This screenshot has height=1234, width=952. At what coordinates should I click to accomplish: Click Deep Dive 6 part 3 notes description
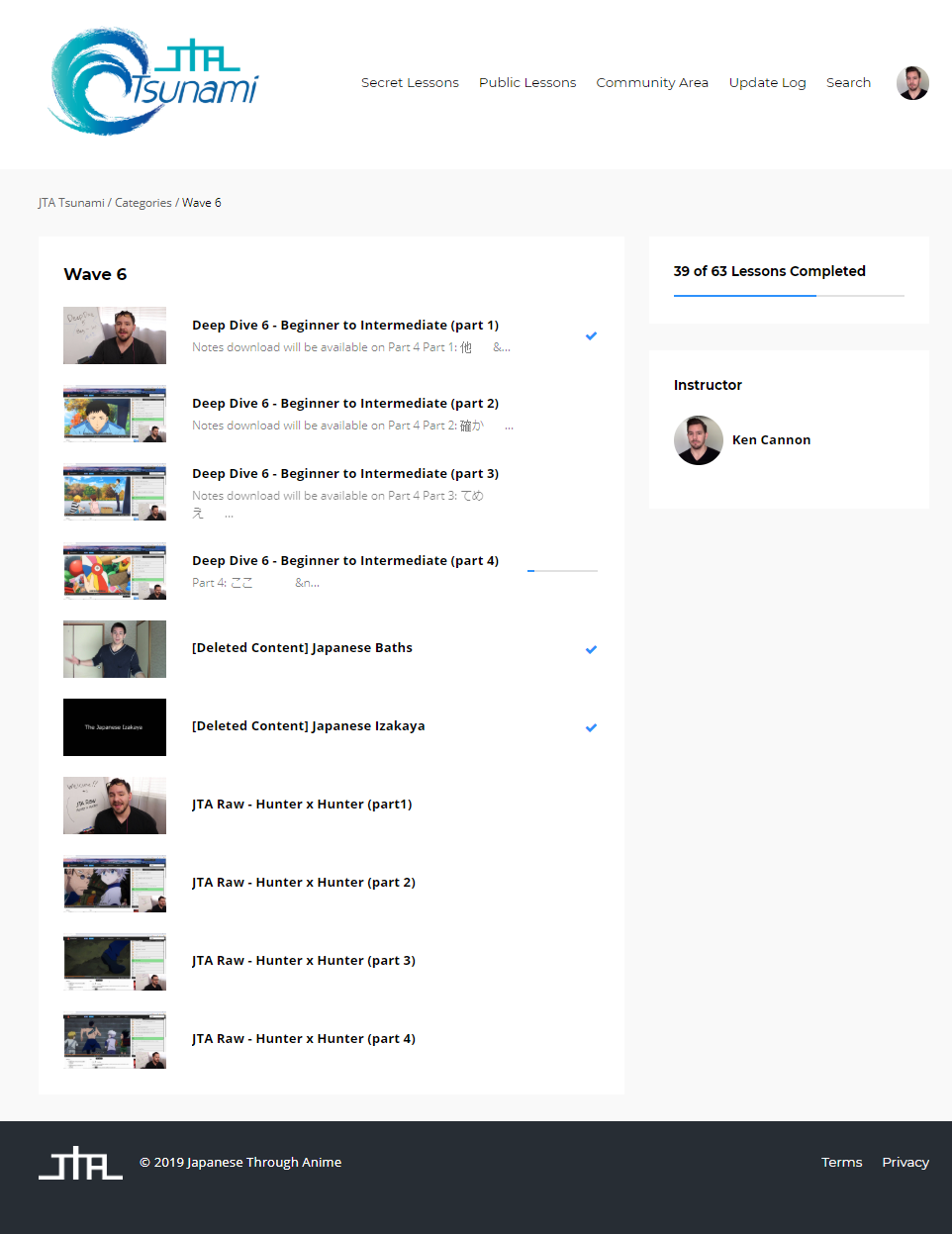pyautogui.click(x=337, y=505)
